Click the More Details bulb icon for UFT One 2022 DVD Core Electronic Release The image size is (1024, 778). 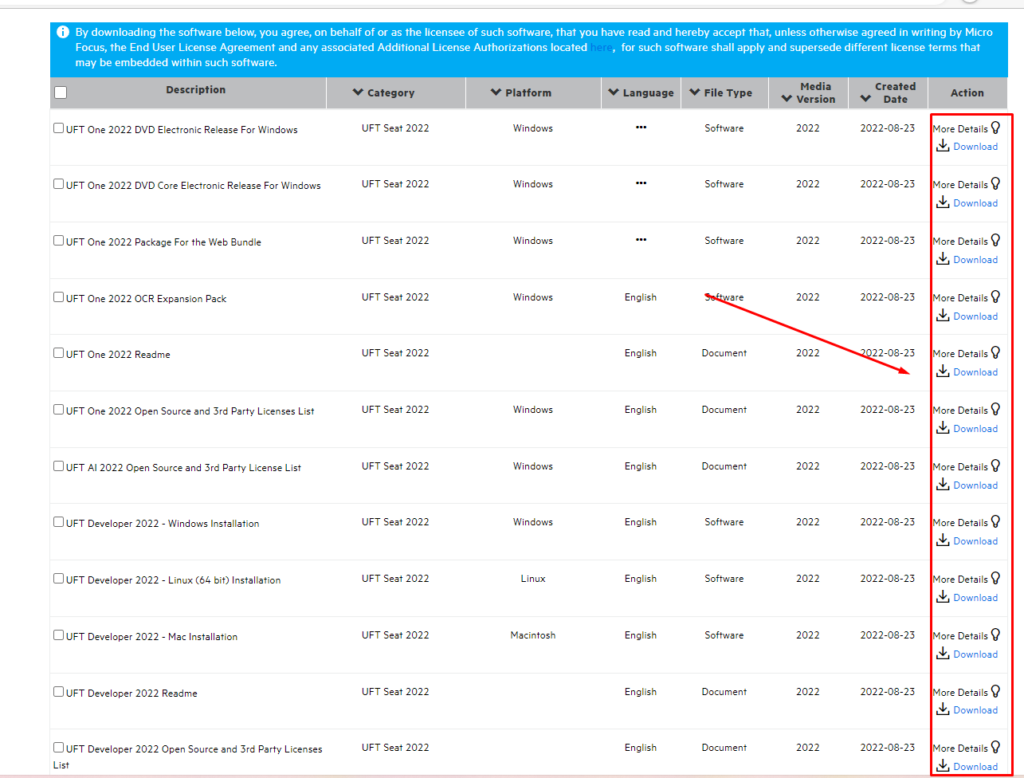pos(995,184)
